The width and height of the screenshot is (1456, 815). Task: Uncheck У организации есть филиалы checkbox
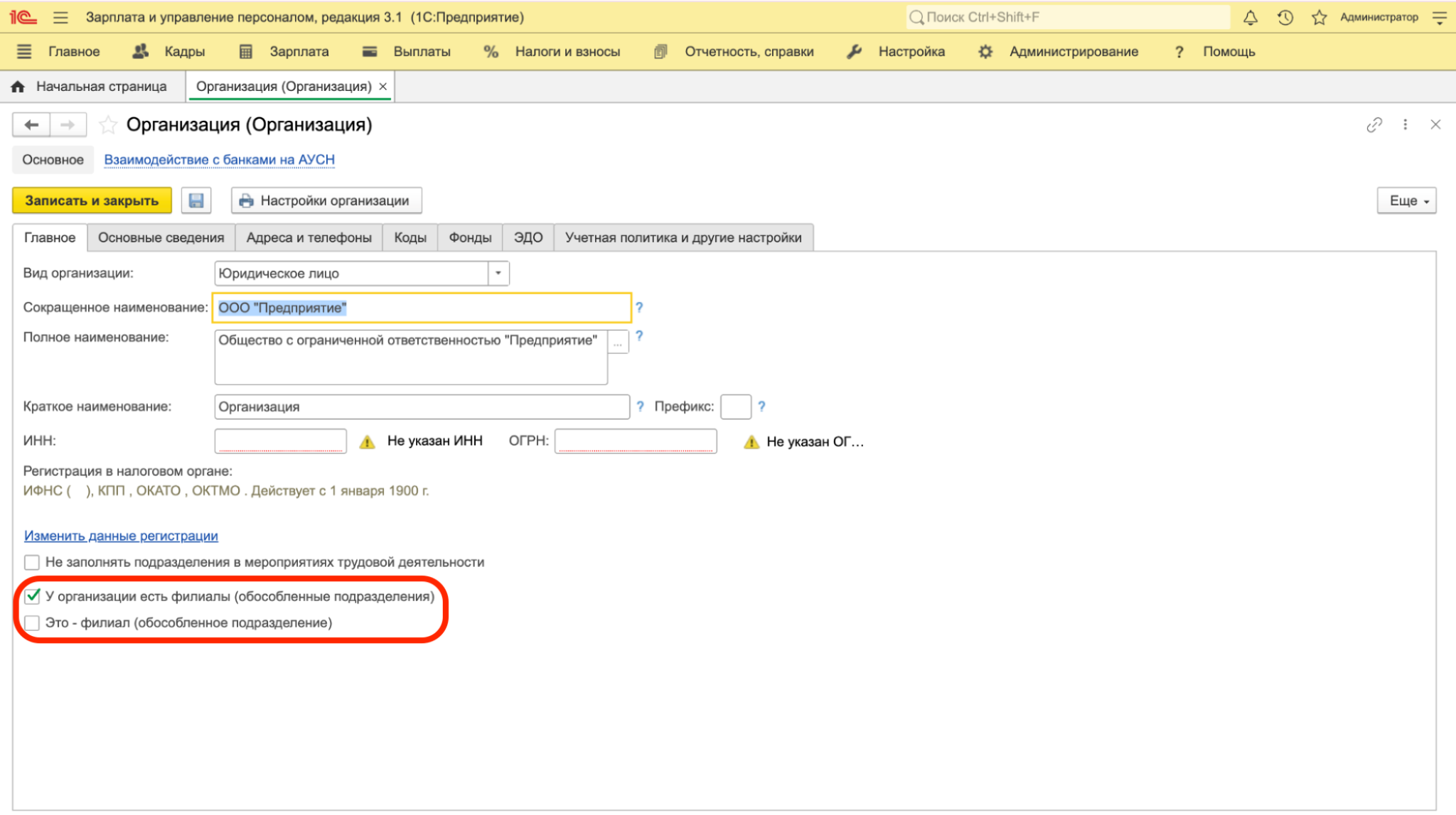tap(32, 596)
